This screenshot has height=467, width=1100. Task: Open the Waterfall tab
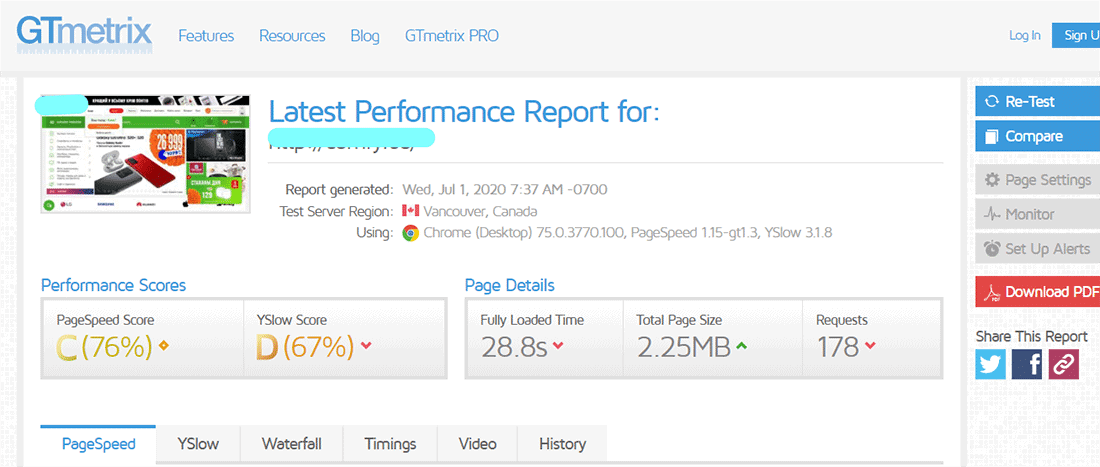click(292, 444)
